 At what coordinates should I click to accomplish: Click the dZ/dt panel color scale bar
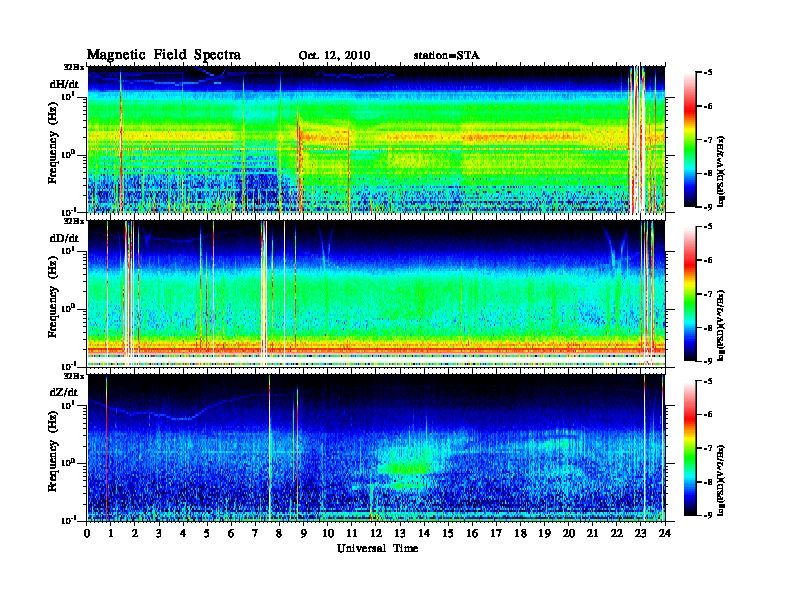click(x=690, y=448)
